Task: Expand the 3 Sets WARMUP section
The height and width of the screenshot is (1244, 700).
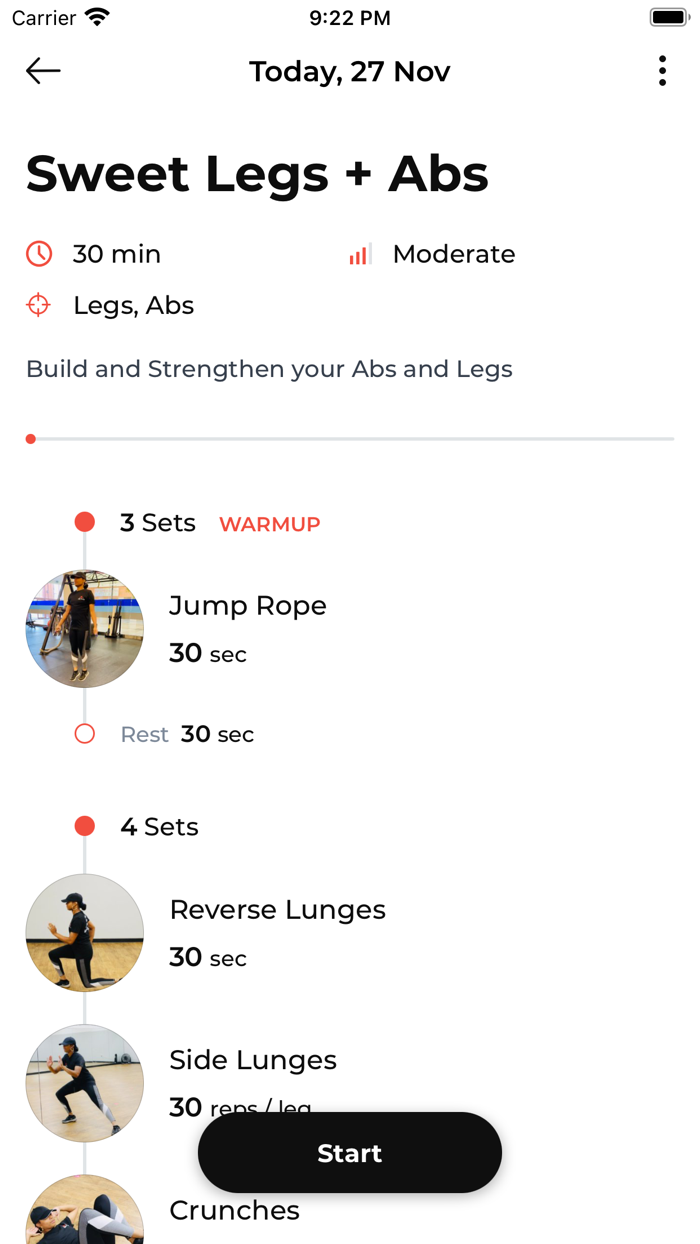Action: 157,522
